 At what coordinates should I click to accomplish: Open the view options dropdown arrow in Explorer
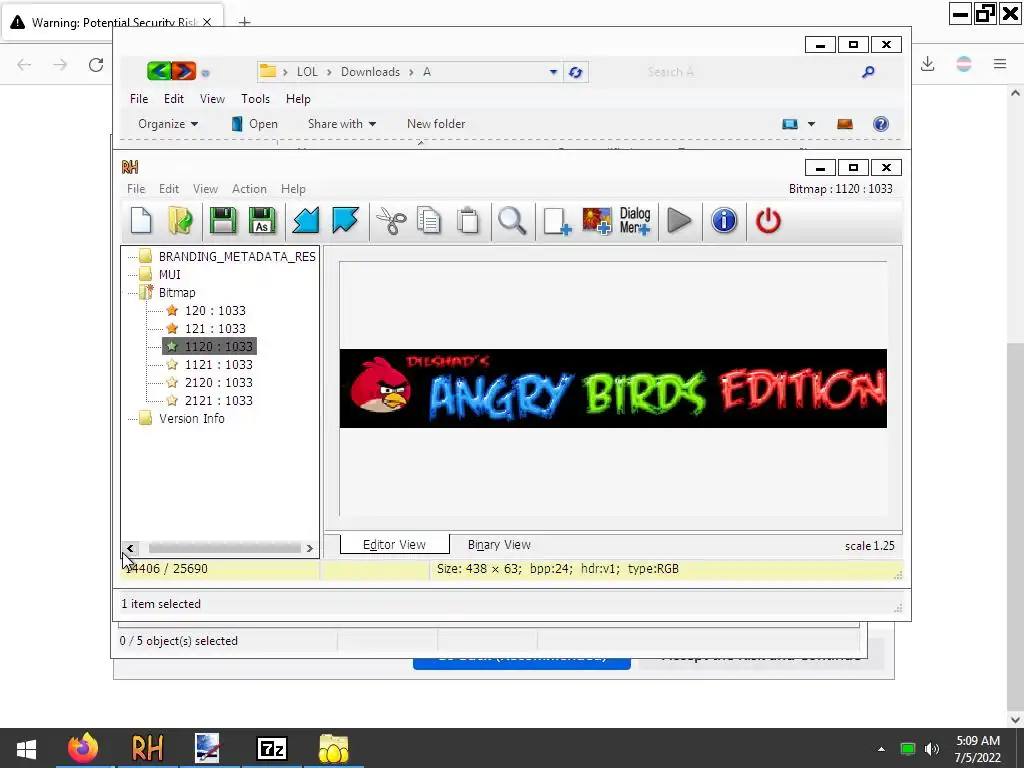pos(811,124)
